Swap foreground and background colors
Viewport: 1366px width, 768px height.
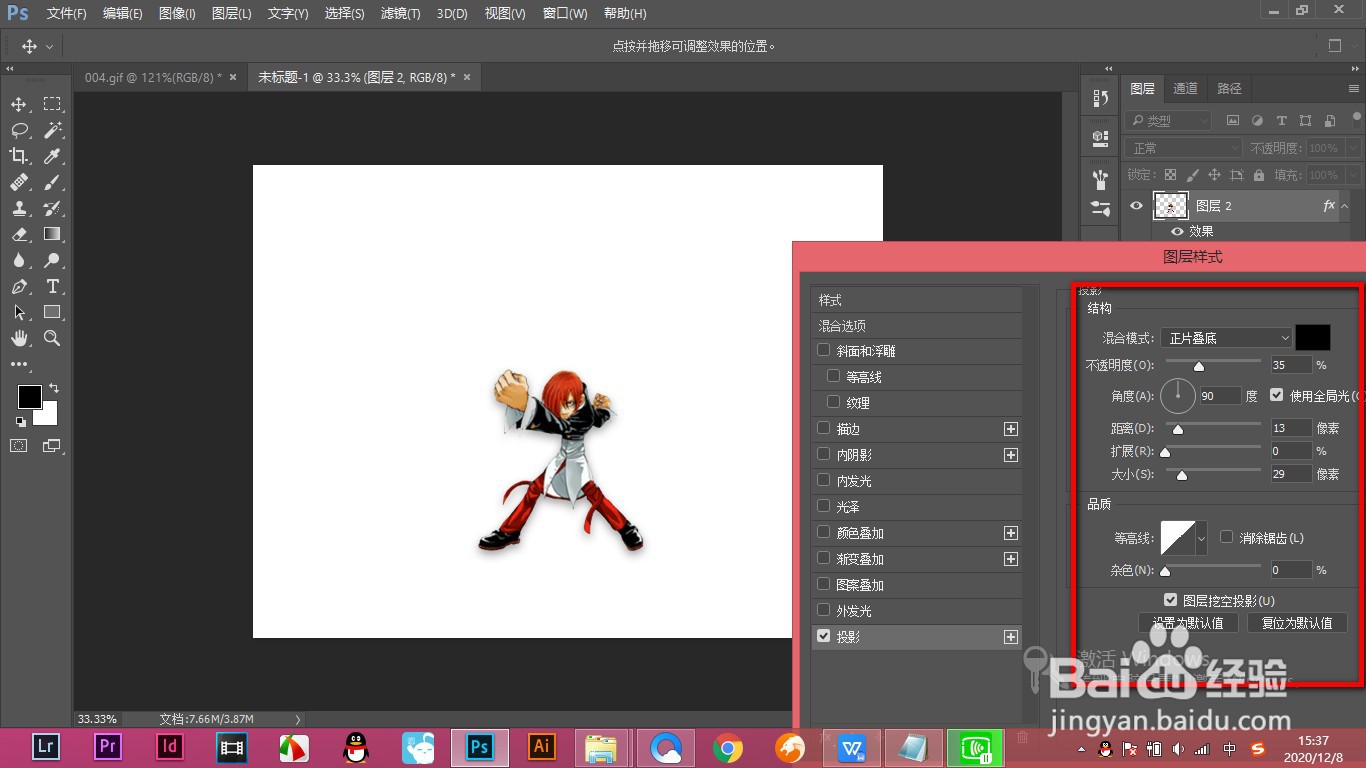coord(54,388)
